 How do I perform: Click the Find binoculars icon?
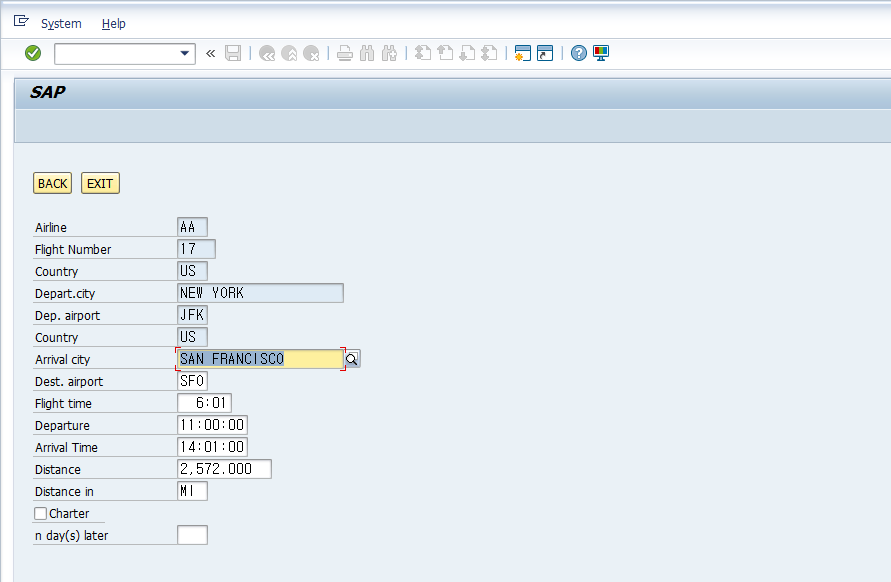367,53
